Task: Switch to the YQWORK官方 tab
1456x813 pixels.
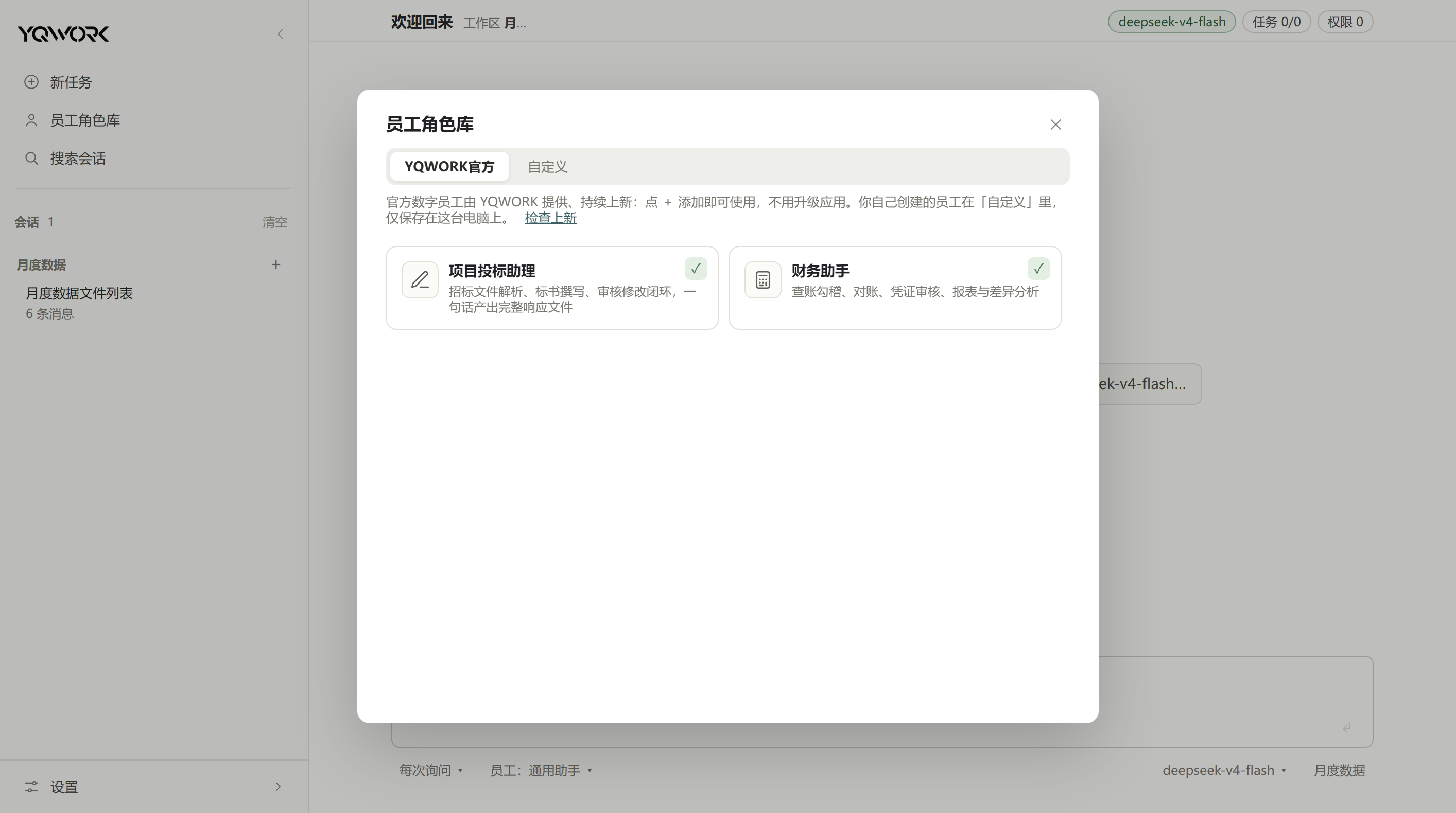Action: [x=449, y=167]
